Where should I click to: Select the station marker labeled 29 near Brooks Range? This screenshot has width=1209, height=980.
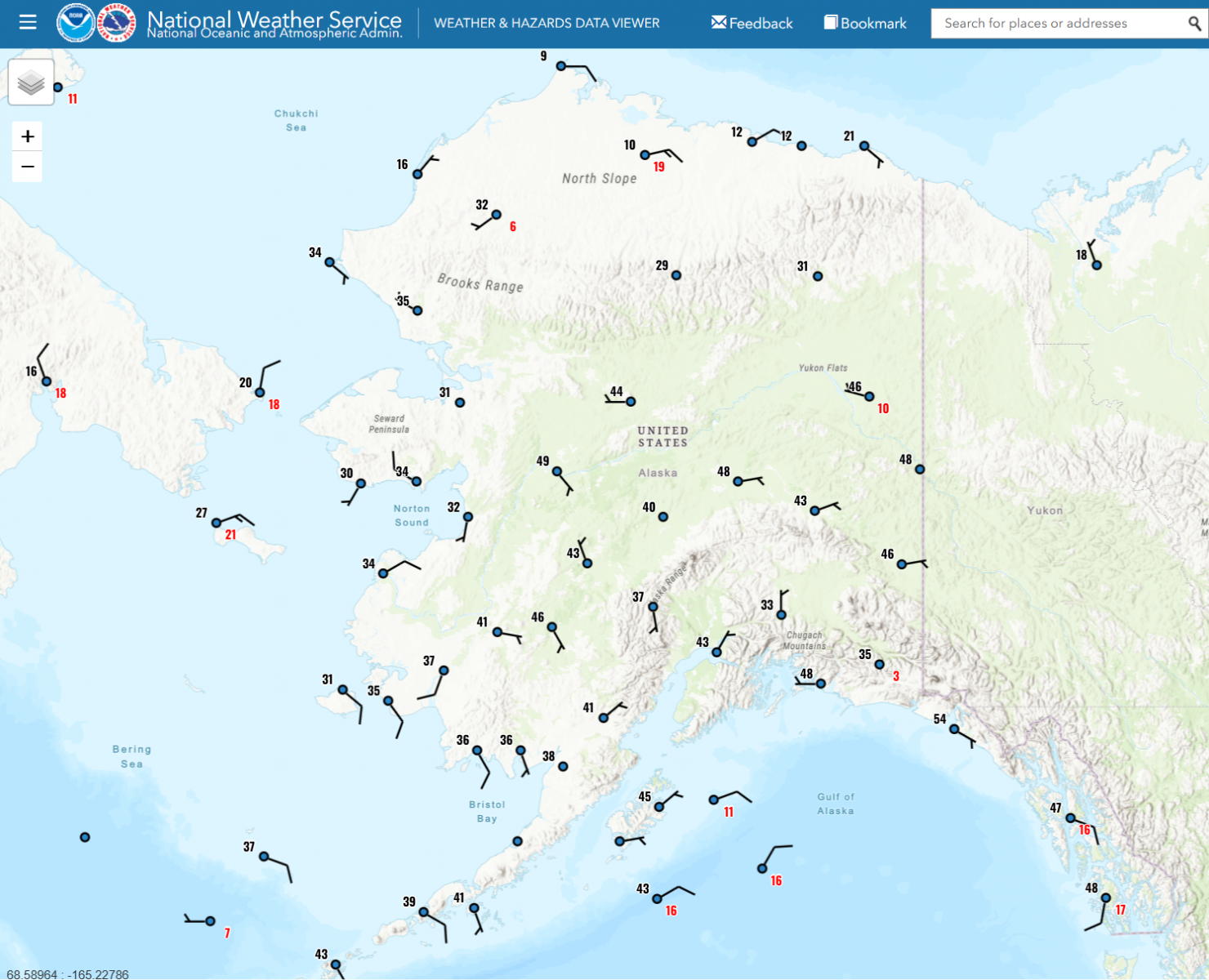676,275
